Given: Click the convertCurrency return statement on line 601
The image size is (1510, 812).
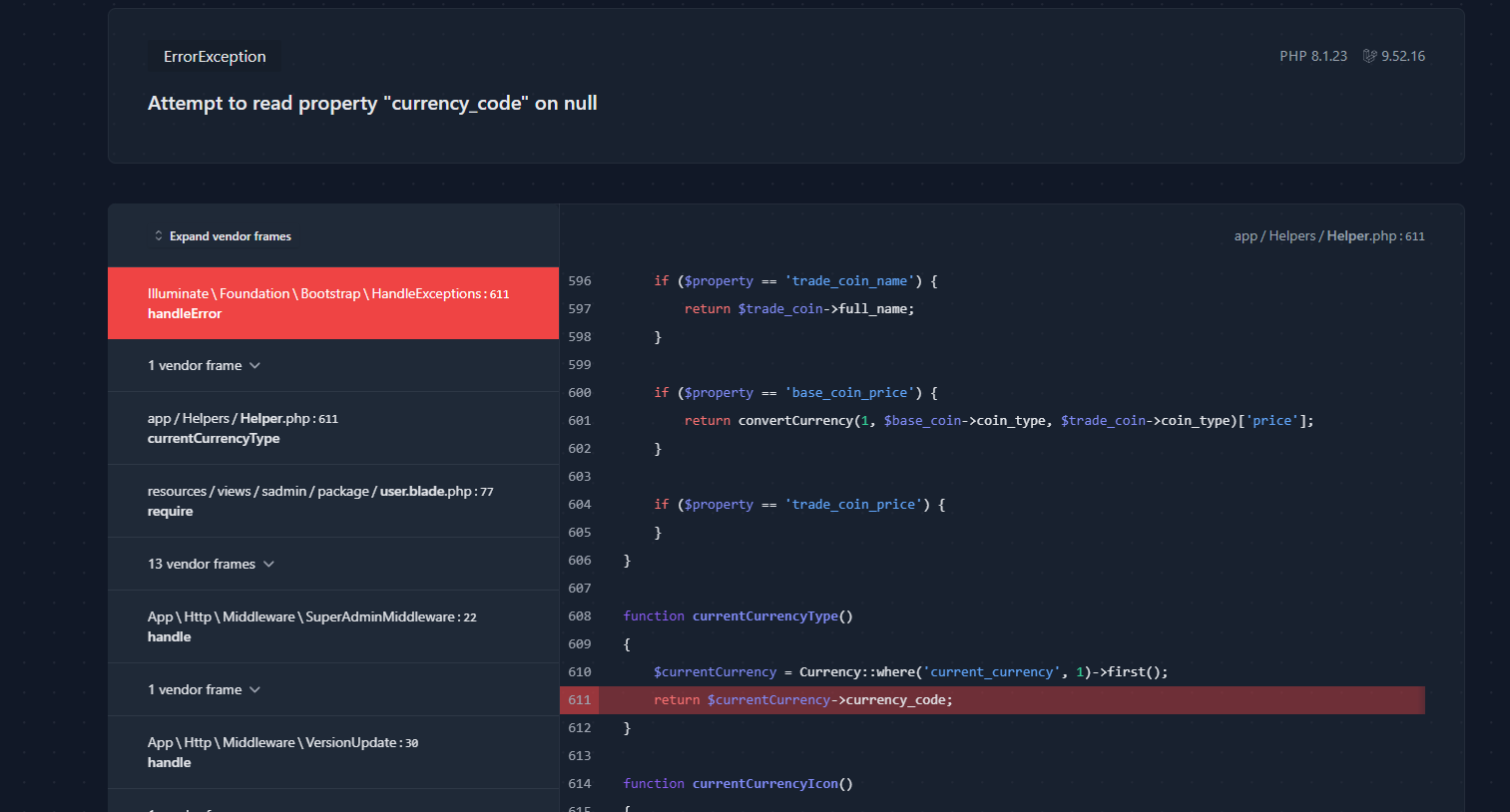Looking at the screenshot, I should click(x=998, y=421).
